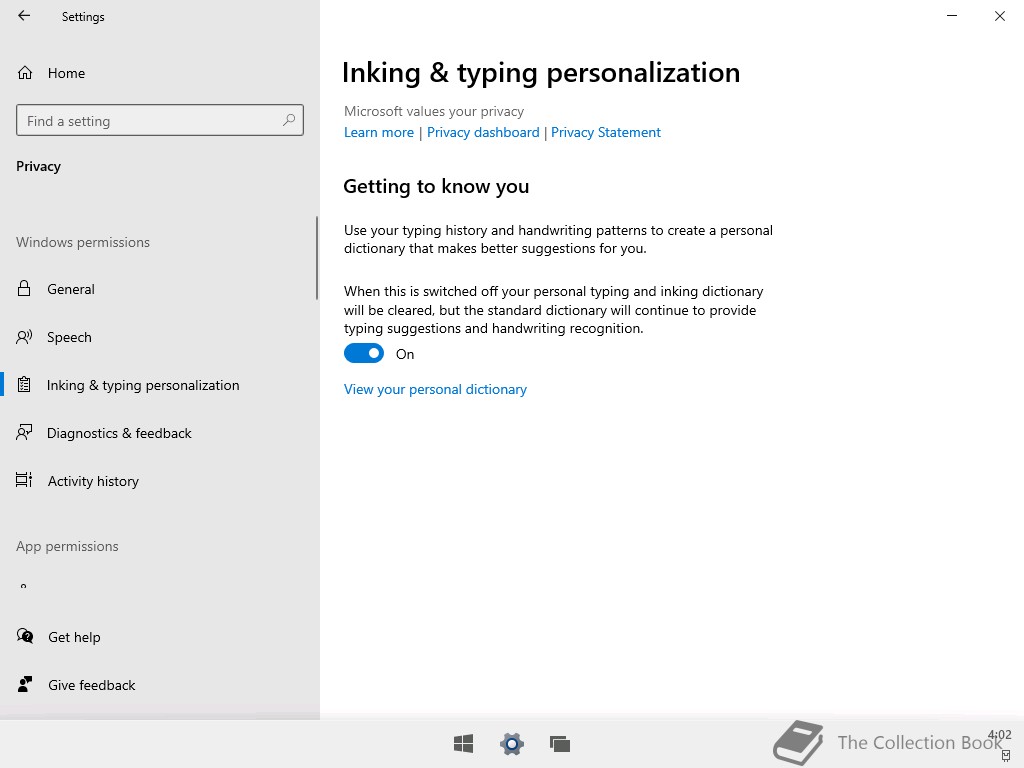
Task: Open the Privacy Statement link
Action: point(605,132)
